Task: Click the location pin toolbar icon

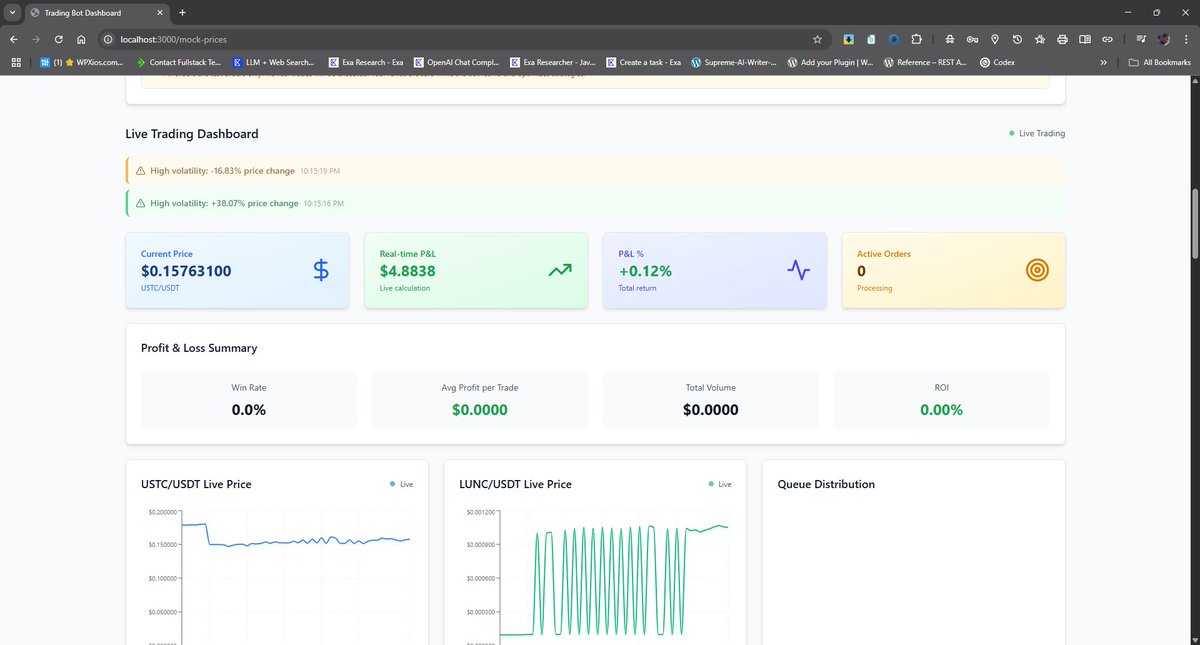Action: point(994,39)
